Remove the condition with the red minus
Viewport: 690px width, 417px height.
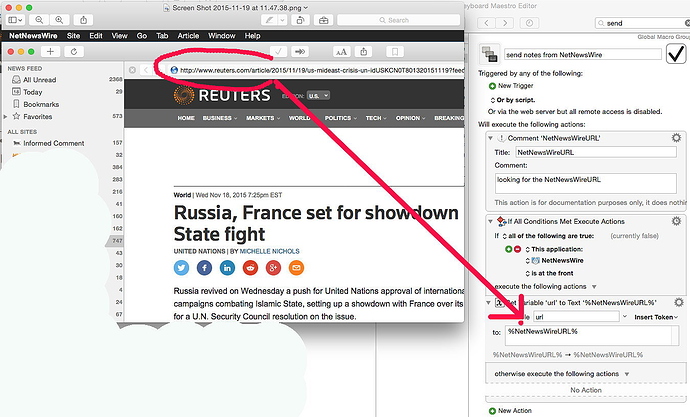[518, 249]
